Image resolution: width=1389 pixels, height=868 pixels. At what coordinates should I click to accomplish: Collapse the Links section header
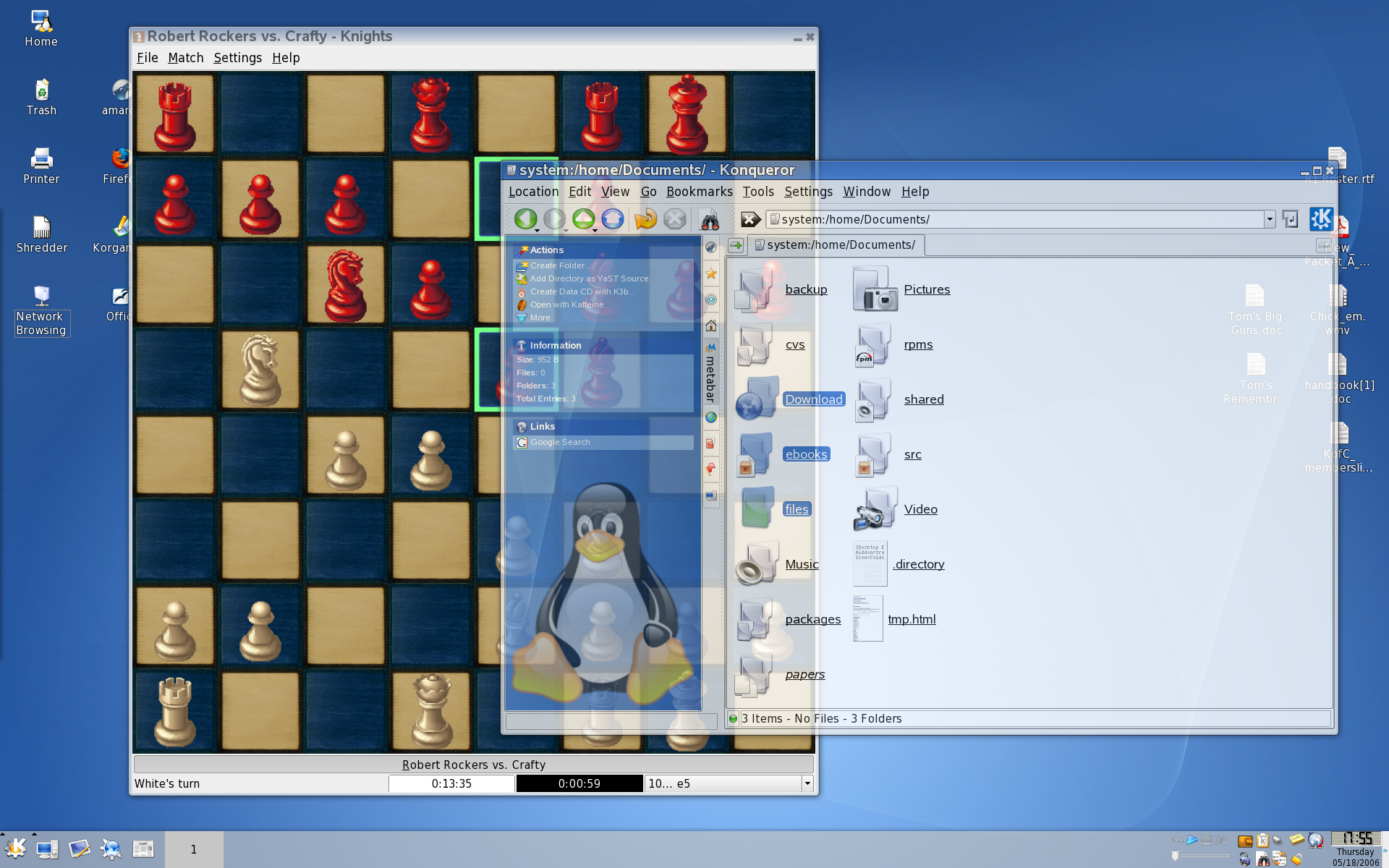(603, 426)
